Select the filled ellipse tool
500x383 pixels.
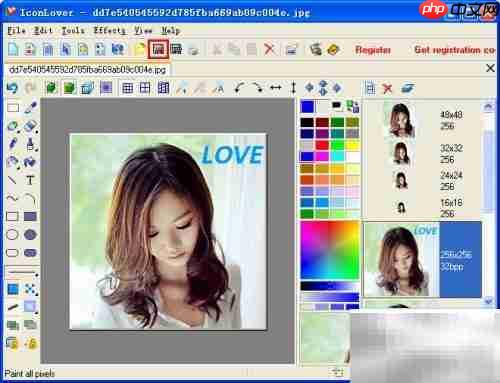30,235
